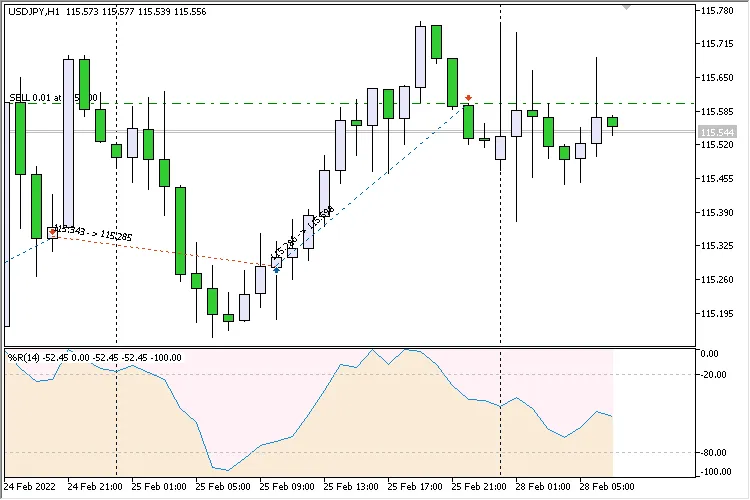Click the red trade marker at 115.343 entry
The image size is (750, 500).
[53, 232]
